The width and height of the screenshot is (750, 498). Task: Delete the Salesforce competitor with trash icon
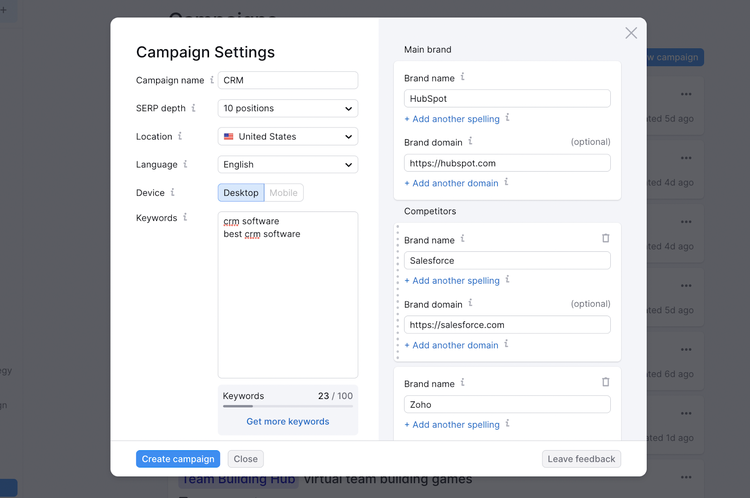[x=606, y=238]
